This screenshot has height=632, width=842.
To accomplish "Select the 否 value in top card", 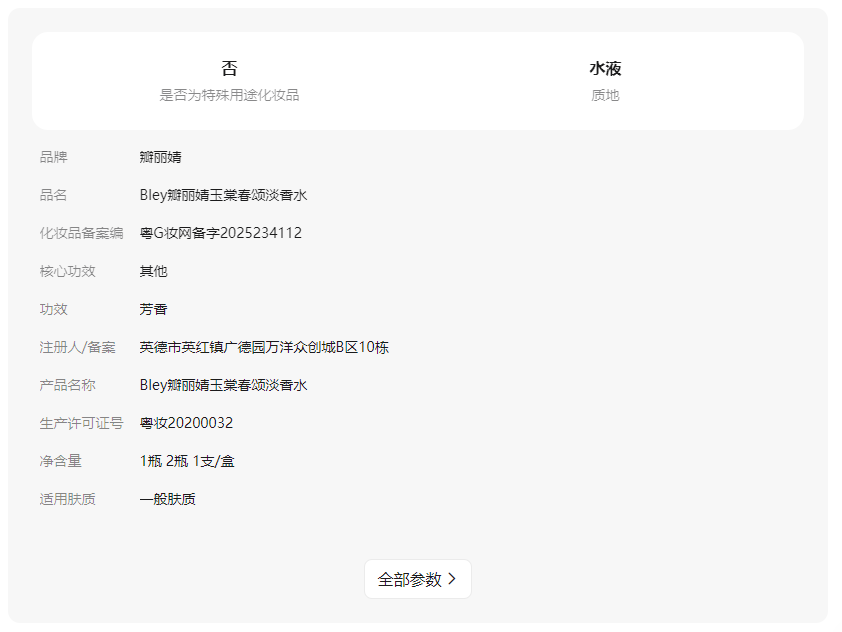I will pyautogui.click(x=229, y=69).
